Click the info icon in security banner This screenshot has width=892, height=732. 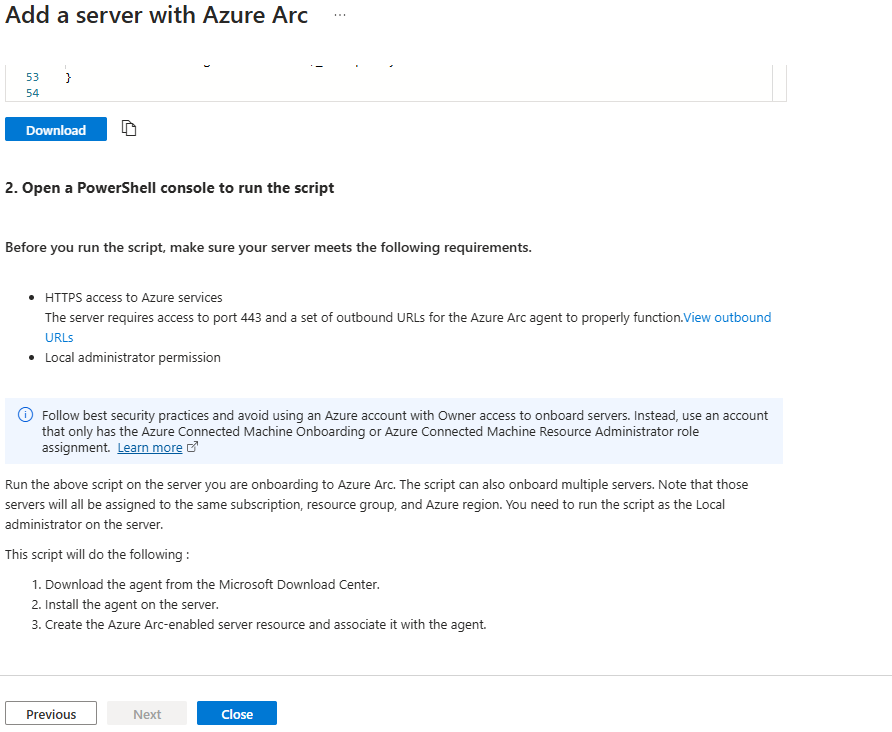tap(26, 415)
